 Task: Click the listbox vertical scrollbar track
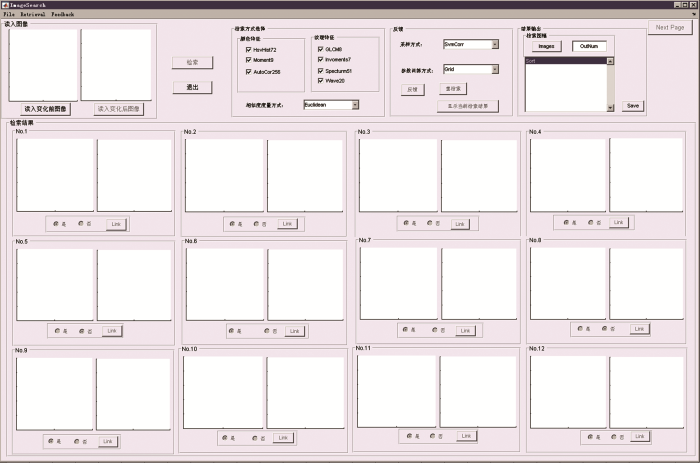tap(610, 84)
